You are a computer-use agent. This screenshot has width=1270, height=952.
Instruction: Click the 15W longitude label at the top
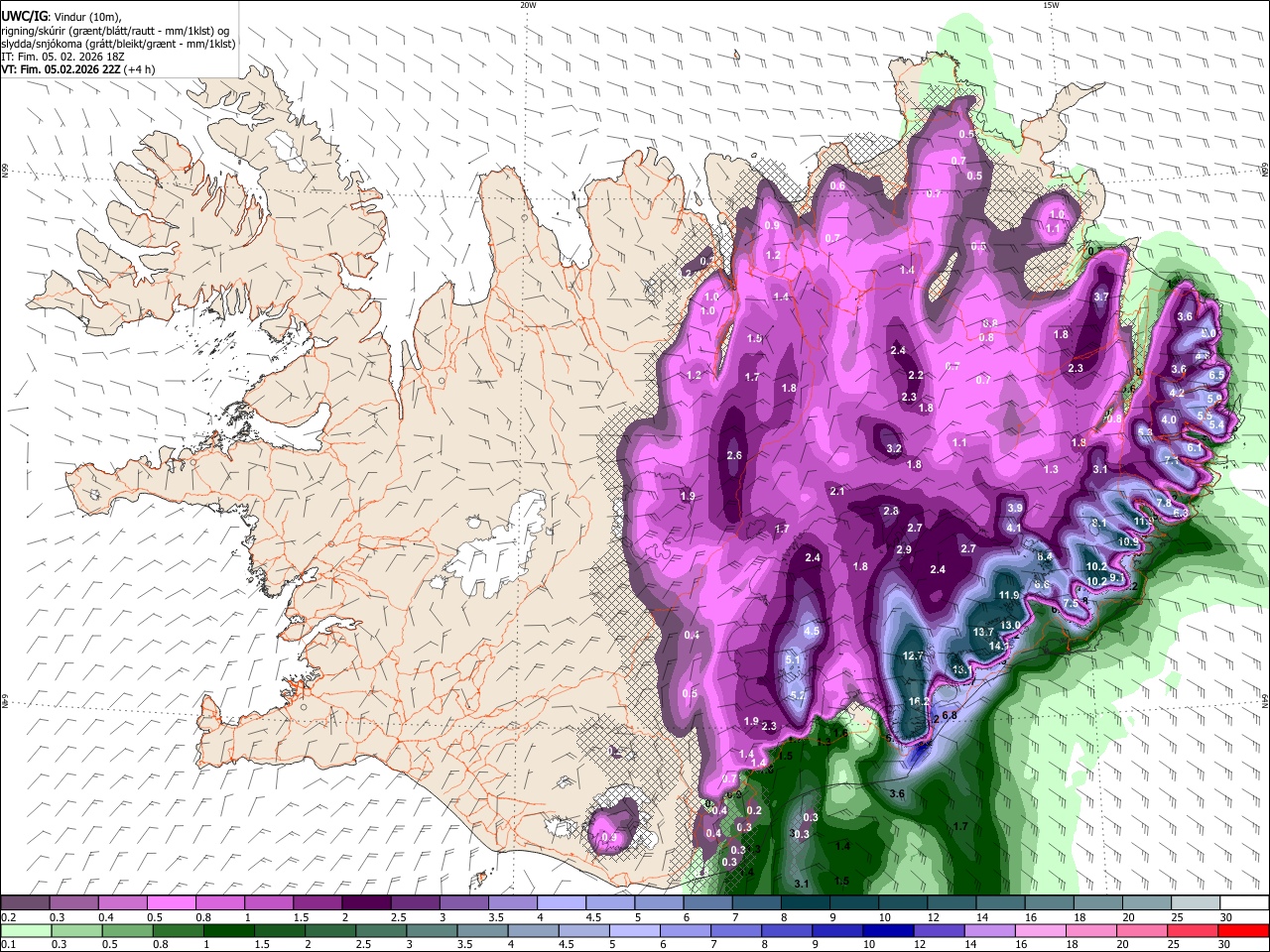[1050, 5]
